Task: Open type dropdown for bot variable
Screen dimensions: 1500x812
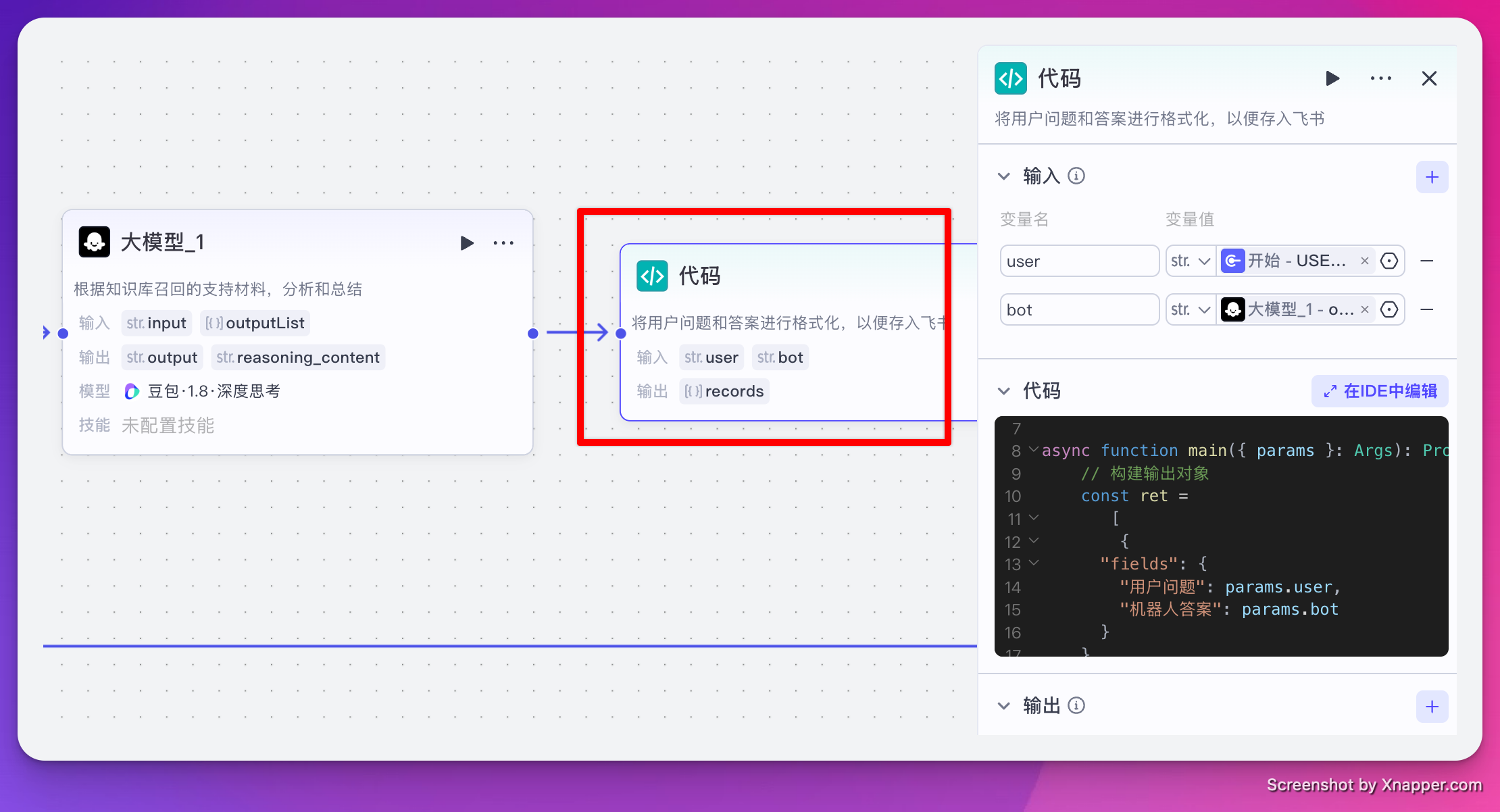Action: 1191,309
